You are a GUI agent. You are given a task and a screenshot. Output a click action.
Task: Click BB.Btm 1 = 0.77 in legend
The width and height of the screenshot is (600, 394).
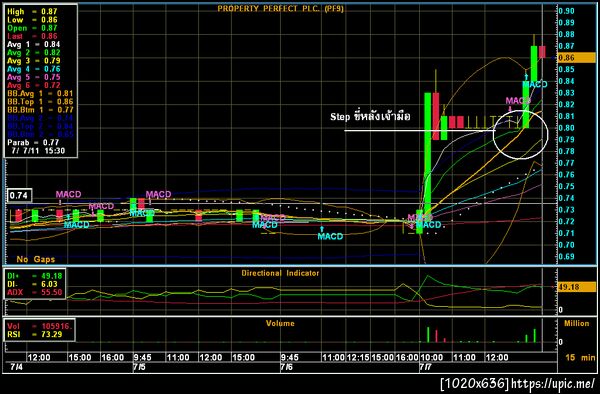click(x=40, y=110)
